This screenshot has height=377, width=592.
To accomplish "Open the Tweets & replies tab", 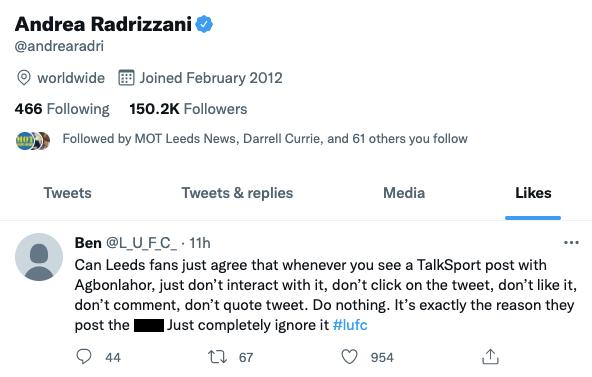I will [x=237, y=193].
